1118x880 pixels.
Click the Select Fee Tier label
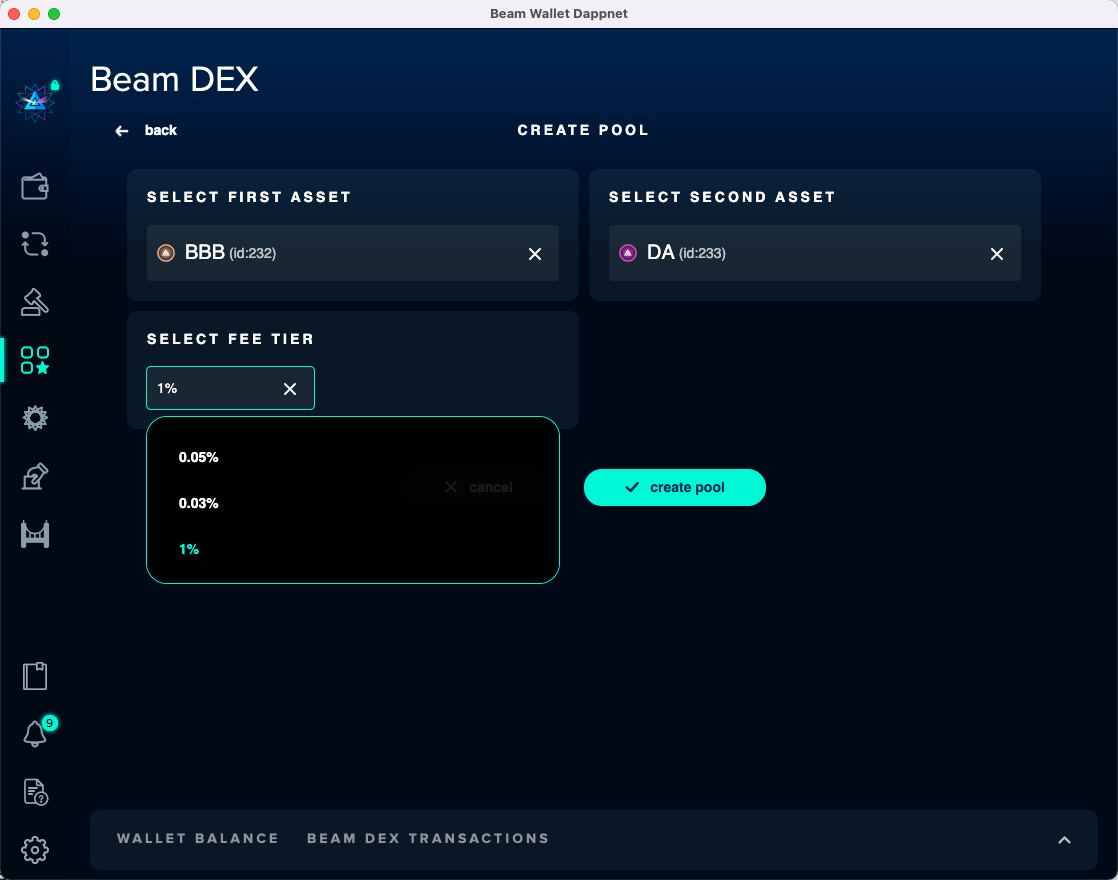click(230, 339)
